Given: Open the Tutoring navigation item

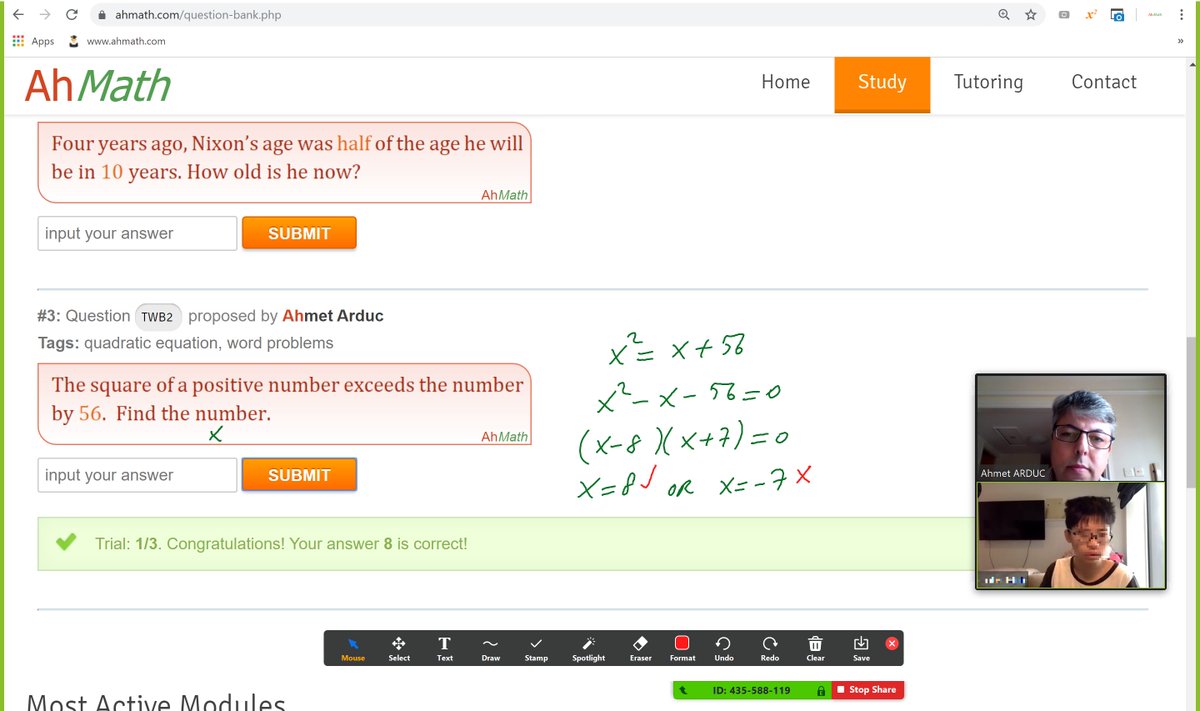Looking at the screenshot, I should 988,83.
